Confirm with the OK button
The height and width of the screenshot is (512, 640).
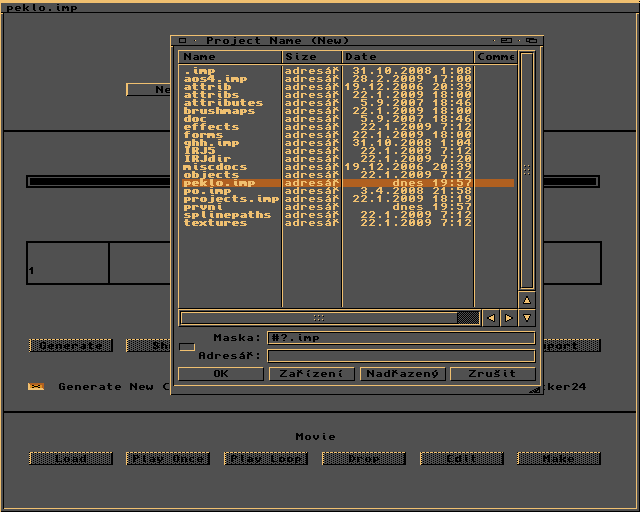(221, 374)
